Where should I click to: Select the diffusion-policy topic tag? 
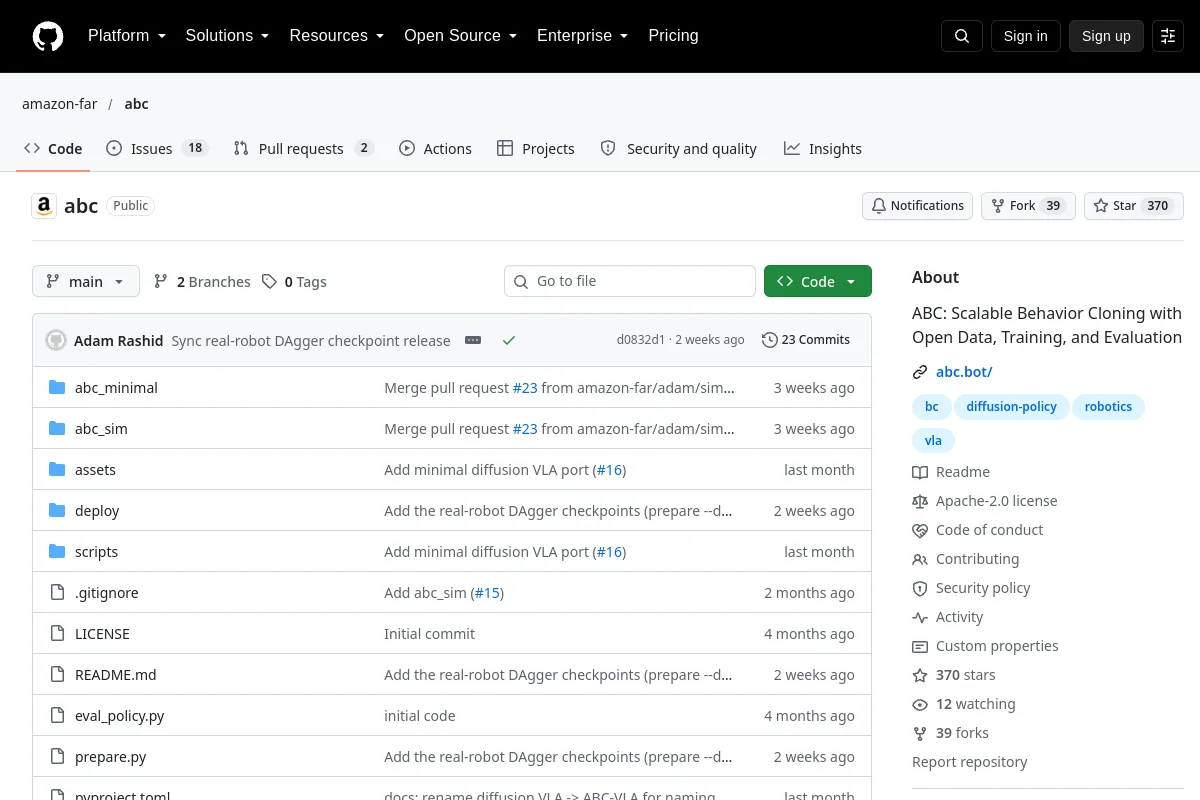[1011, 407]
